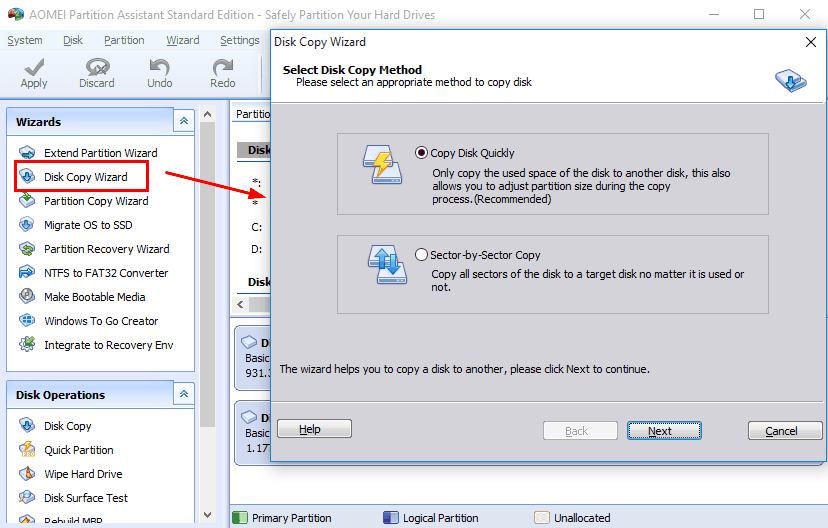
Task: Click the AOMEI app icon in title bar
Action: [x=16, y=14]
